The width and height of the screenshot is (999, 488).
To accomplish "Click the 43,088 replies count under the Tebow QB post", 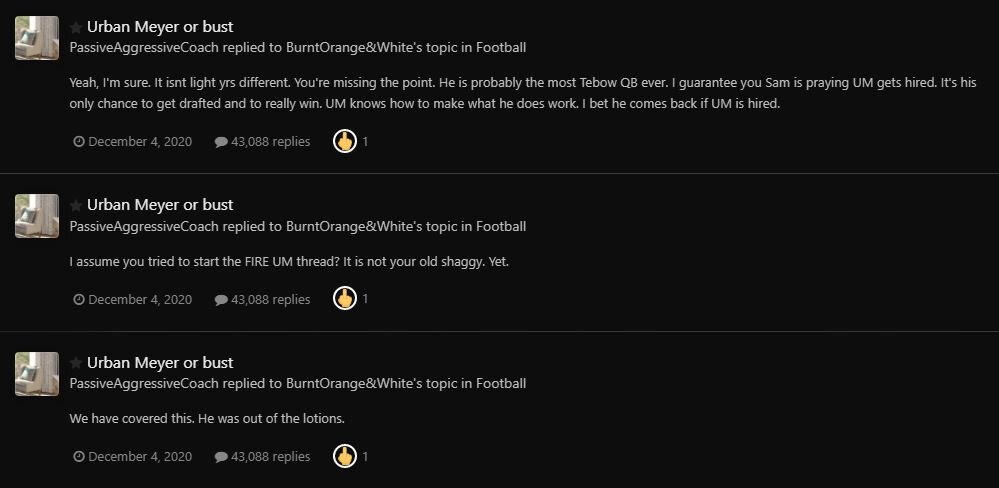I will [x=270, y=142].
